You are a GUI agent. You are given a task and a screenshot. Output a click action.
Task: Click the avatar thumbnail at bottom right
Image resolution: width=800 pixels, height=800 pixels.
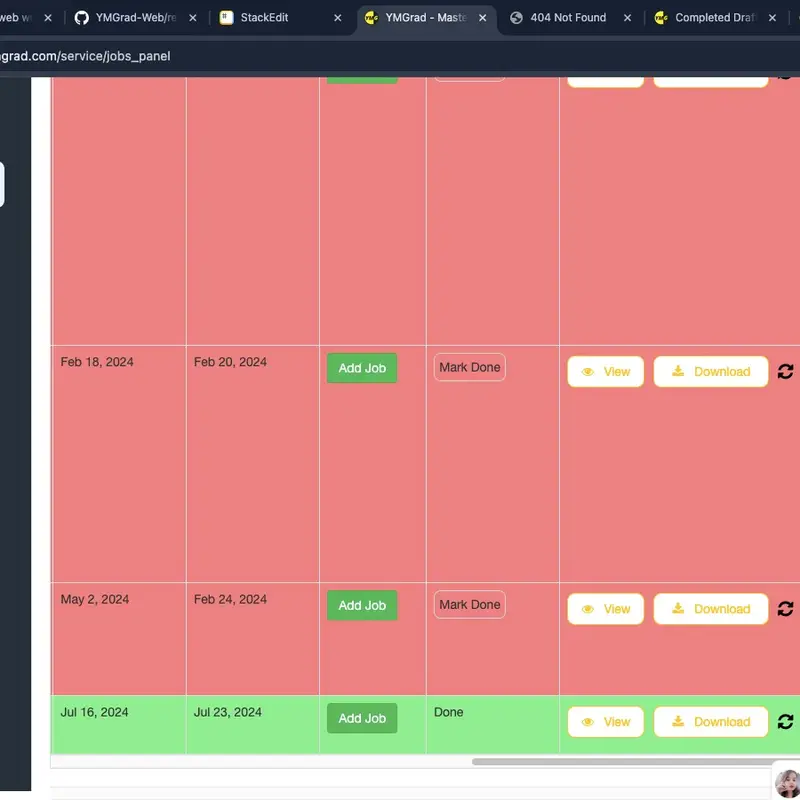[x=787, y=782]
